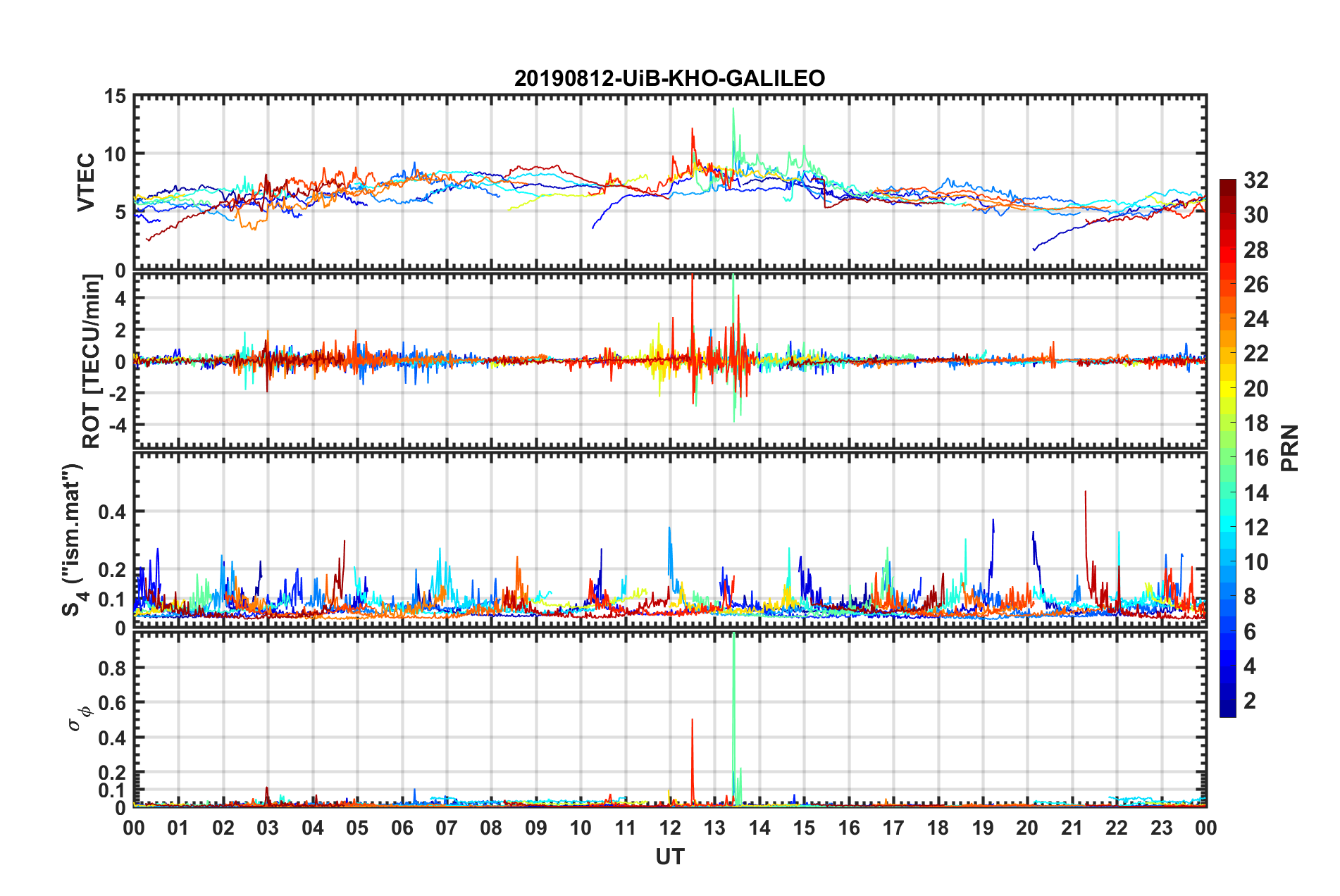Viewport: 1340px width, 896px height.
Task: Click colorbar tick label 6
Action: click(x=1250, y=632)
